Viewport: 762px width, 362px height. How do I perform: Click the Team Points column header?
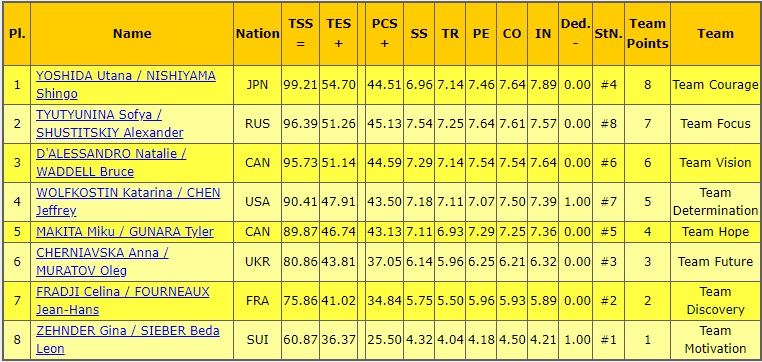pos(647,34)
